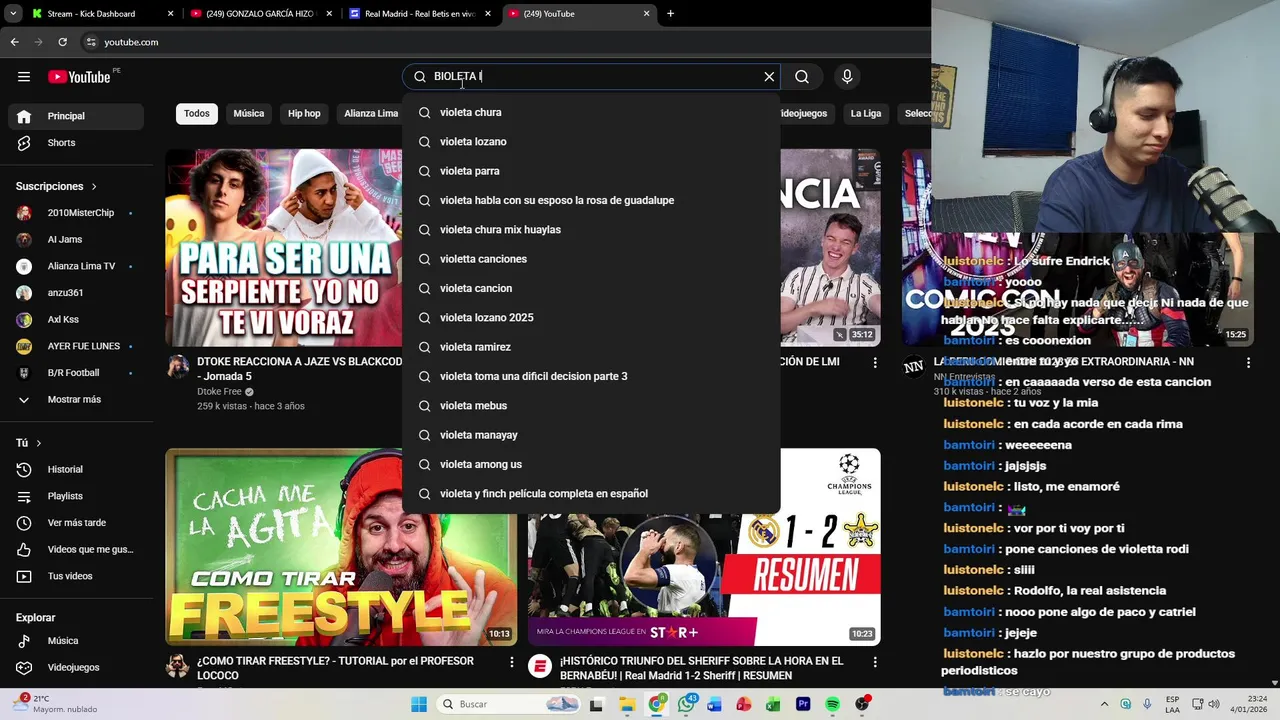
Task: Open WhatsApp from the taskbar
Action: tap(686, 704)
